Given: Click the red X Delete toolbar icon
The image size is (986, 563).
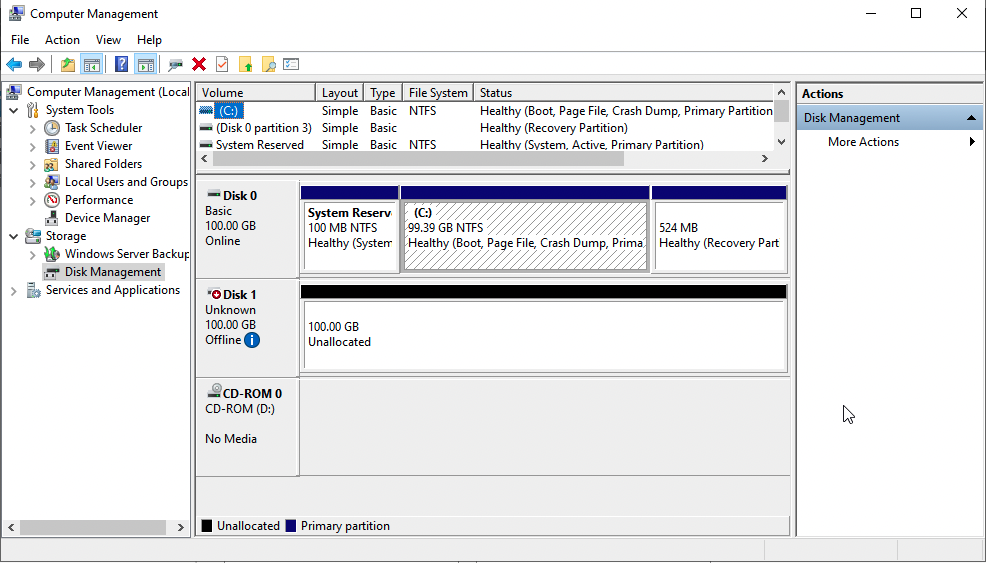Looking at the screenshot, I should point(199,64).
